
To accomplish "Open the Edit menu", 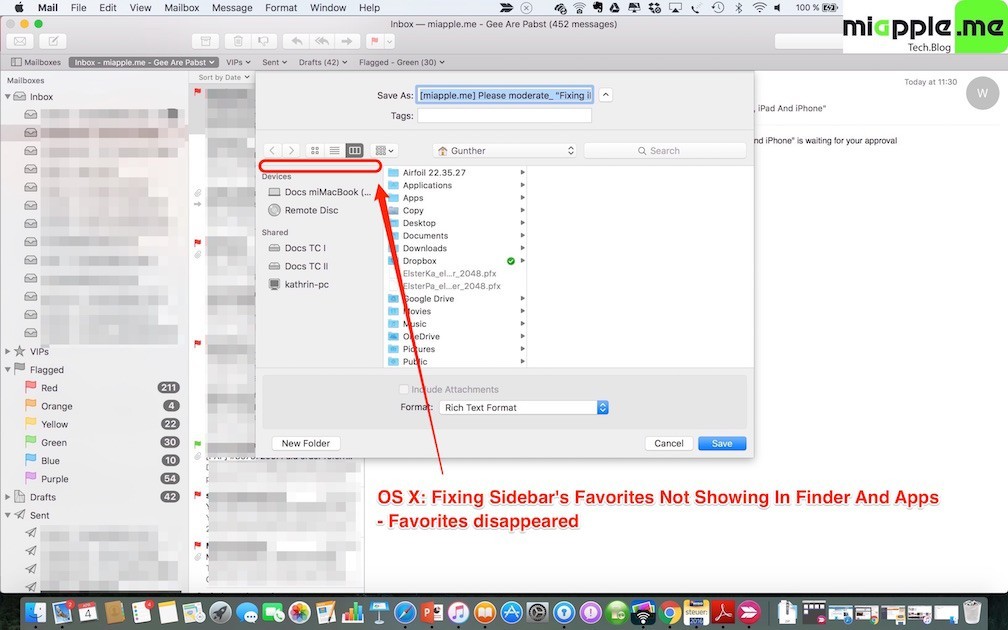I will [x=107, y=8].
